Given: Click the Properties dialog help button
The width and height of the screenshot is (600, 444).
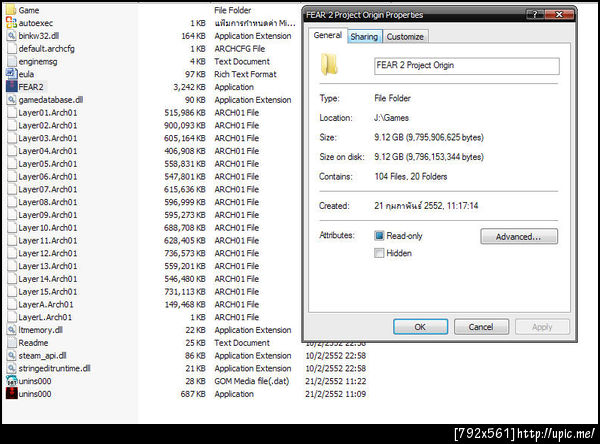Looking at the screenshot, I should coord(535,15).
